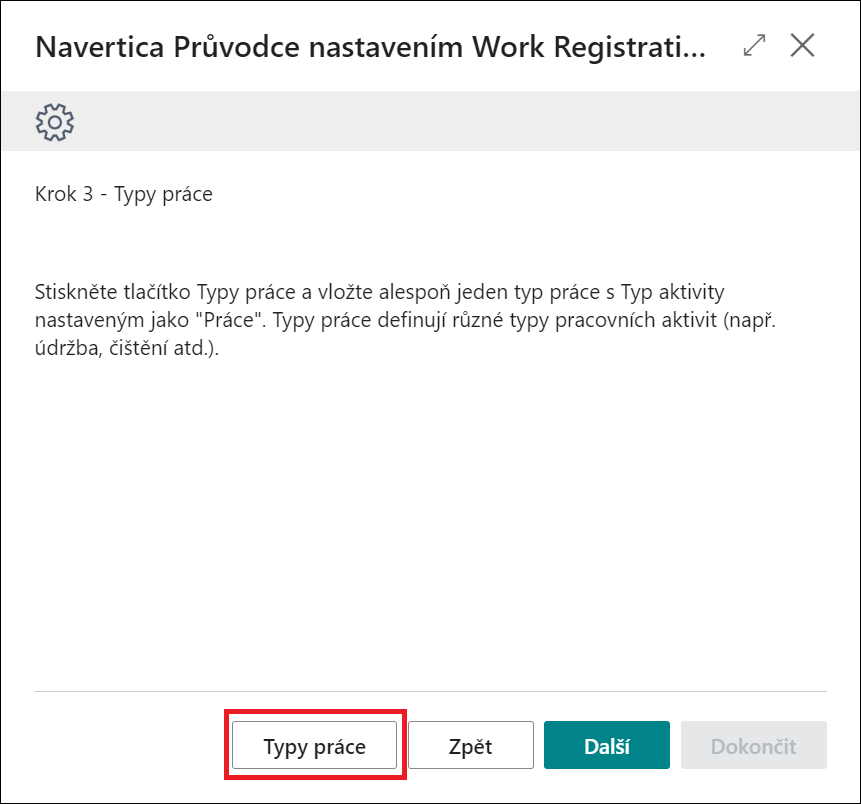The height and width of the screenshot is (804, 861).
Task: Click the settings gear icon in banner
Action: 55,121
